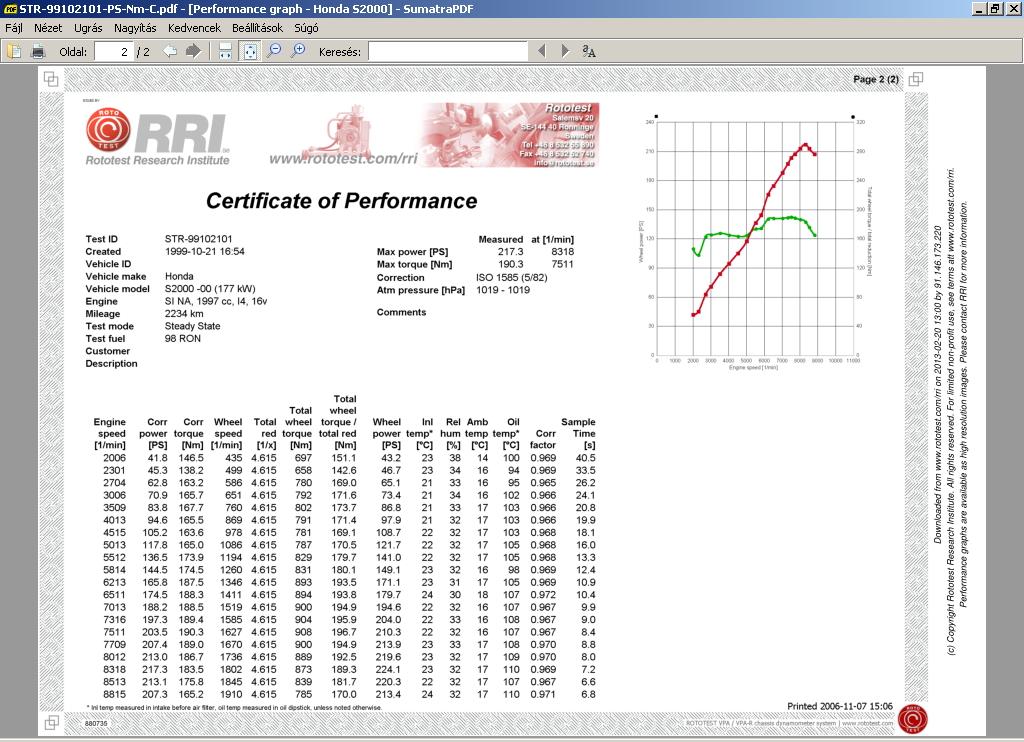This screenshot has height=742, width=1024.
Task: Click wheel power 224.1 cell
Action: coord(388,669)
